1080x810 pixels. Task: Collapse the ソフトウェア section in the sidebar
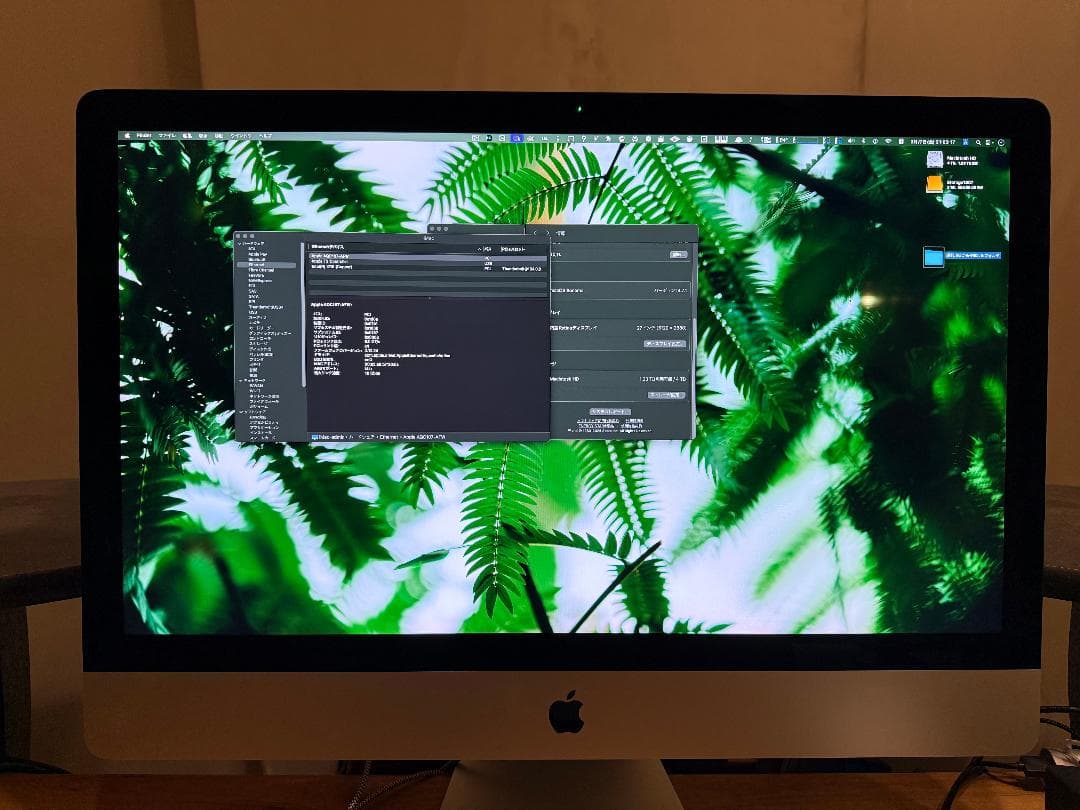coord(244,410)
